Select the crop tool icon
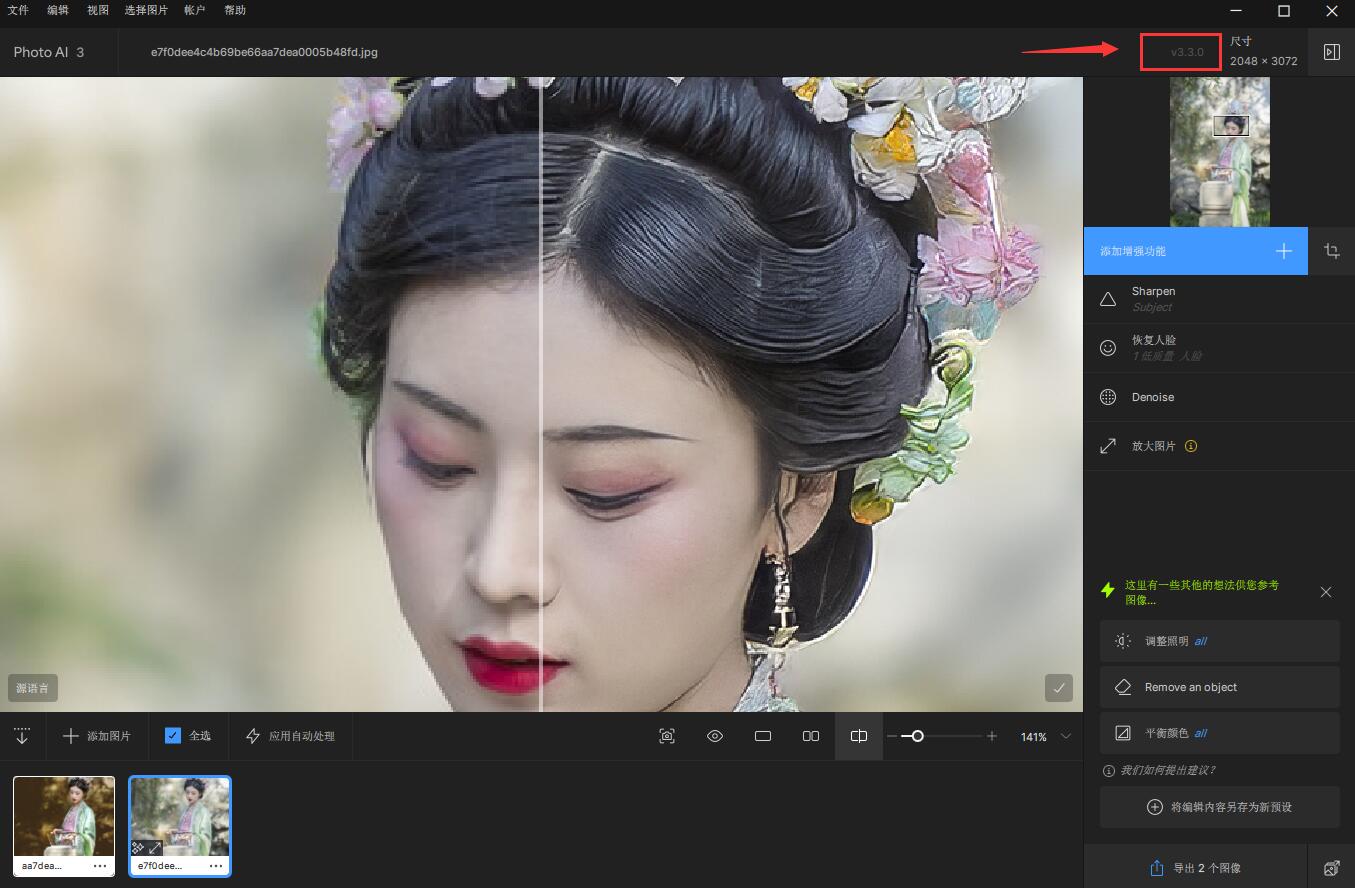Image resolution: width=1355 pixels, height=888 pixels. [x=1332, y=251]
